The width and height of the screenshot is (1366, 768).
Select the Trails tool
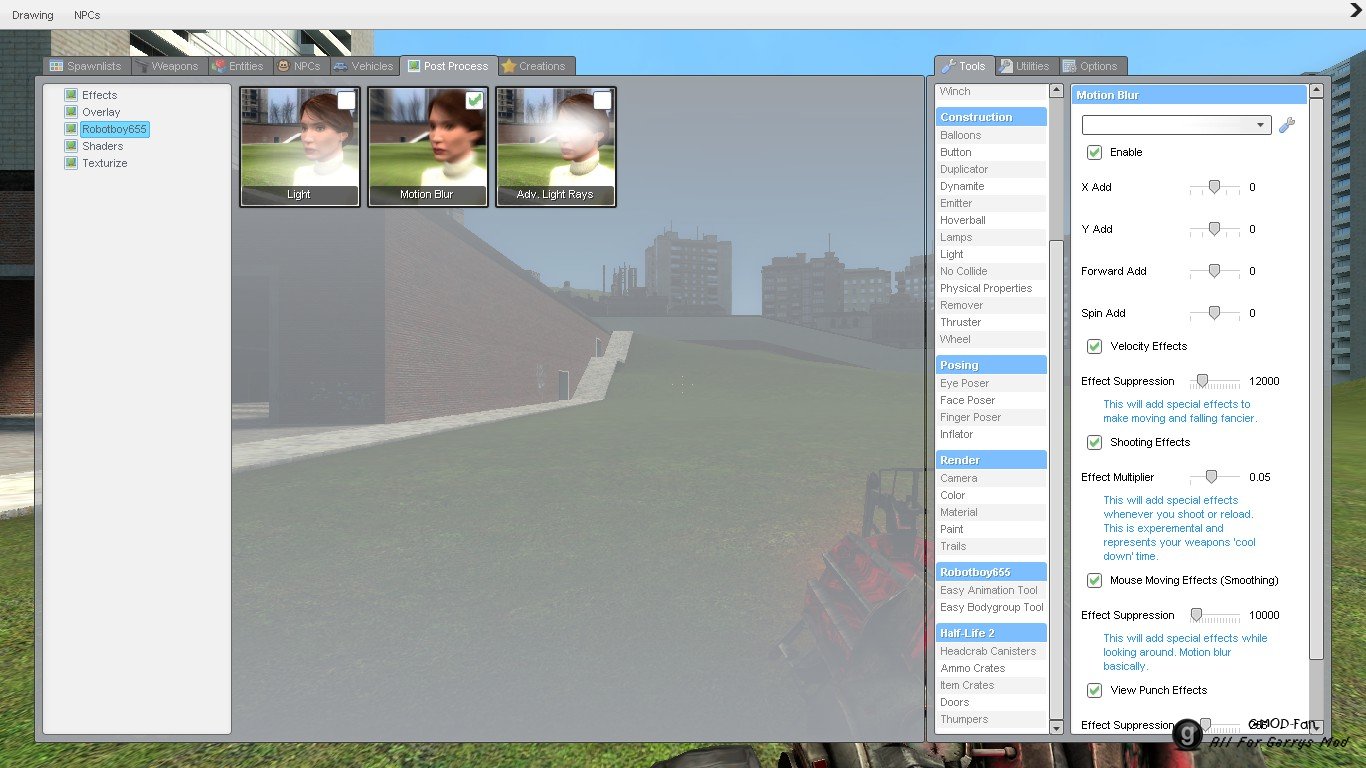point(991,546)
